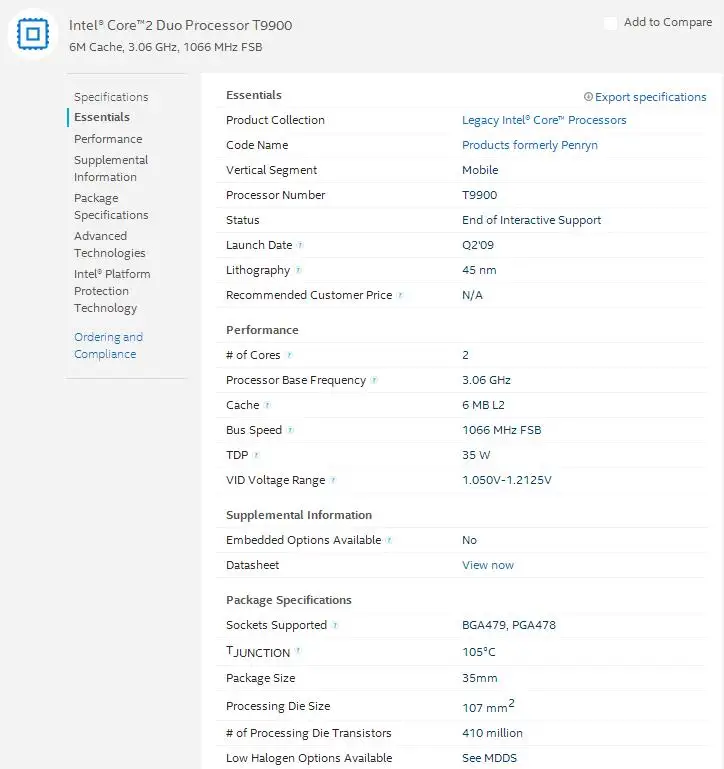The image size is (724, 769).
Task: Click the 'Product Collection' row label
Action: click(x=275, y=120)
